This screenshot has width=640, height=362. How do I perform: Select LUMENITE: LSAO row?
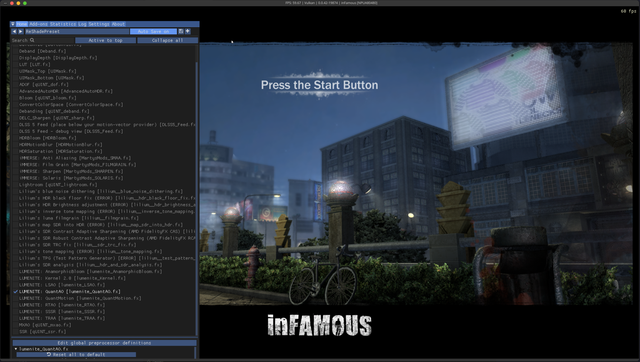62,285
